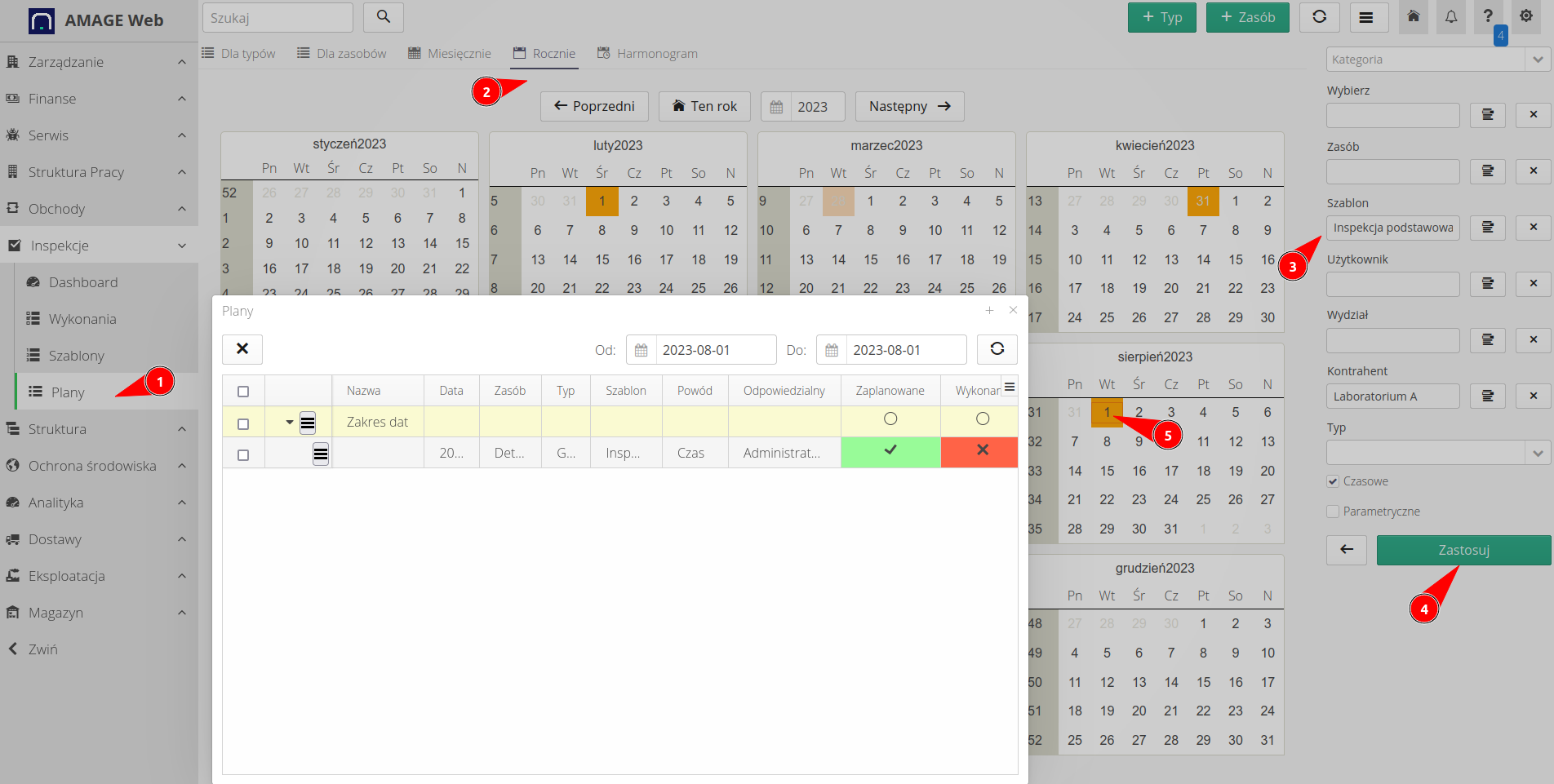The width and height of the screenshot is (1554, 784).
Task: Switch to the Miesięcznie tab
Action: [450, 54]
